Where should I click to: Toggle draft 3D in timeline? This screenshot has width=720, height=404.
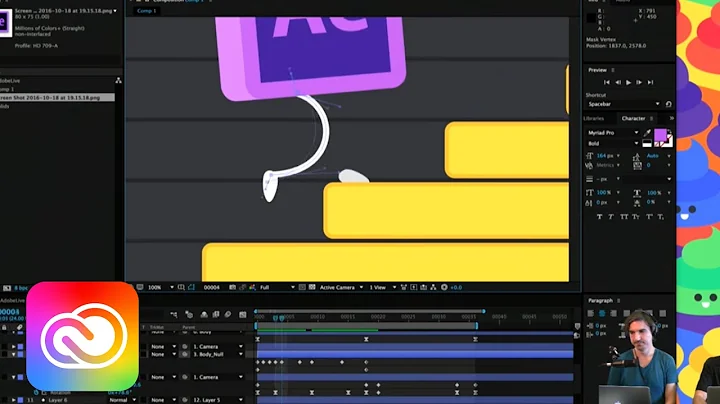click(189, 314)
